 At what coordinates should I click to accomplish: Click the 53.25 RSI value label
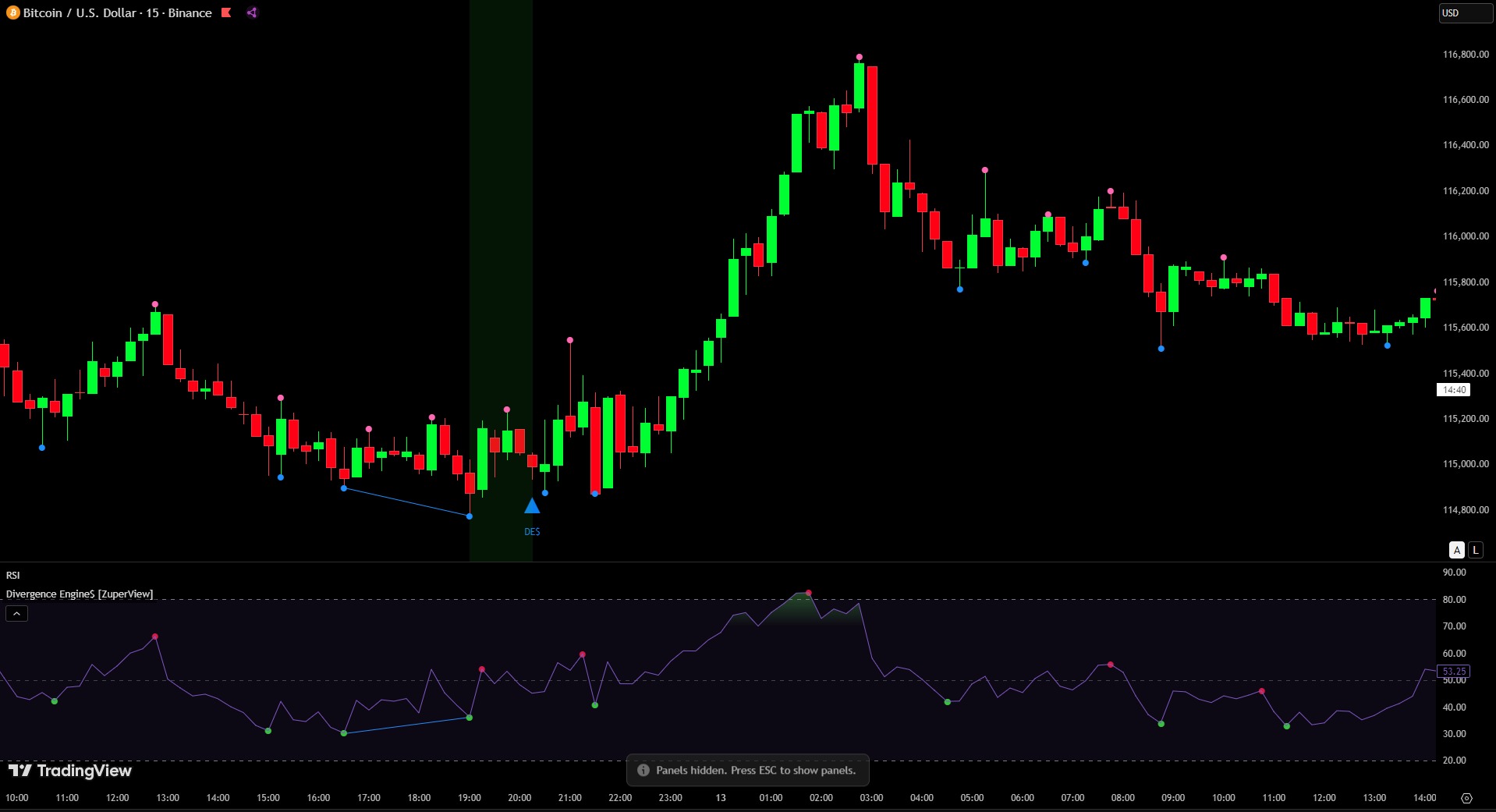(x=1454, y=671)
